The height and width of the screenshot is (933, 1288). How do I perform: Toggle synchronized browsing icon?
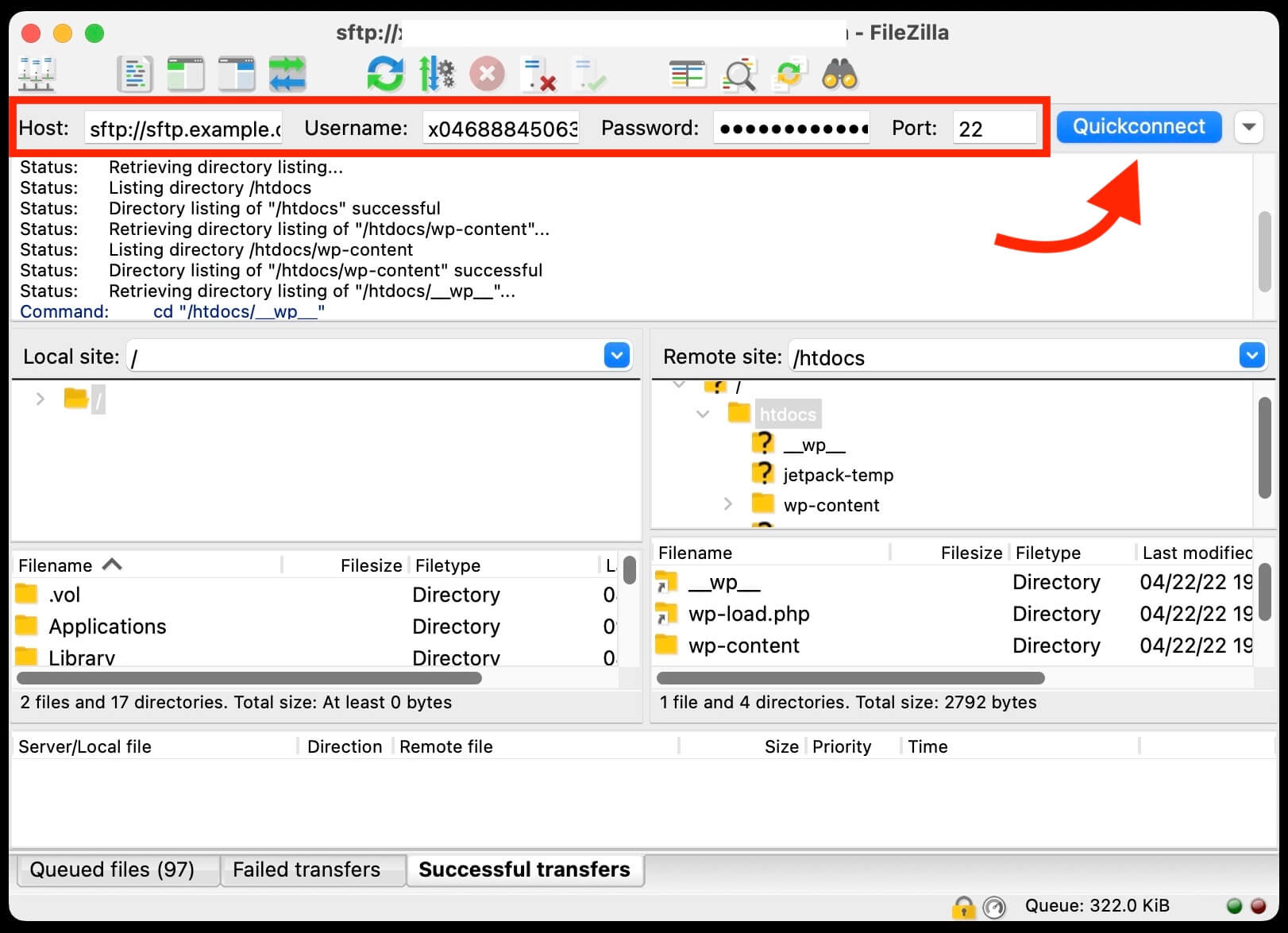[x=789, y=75]
